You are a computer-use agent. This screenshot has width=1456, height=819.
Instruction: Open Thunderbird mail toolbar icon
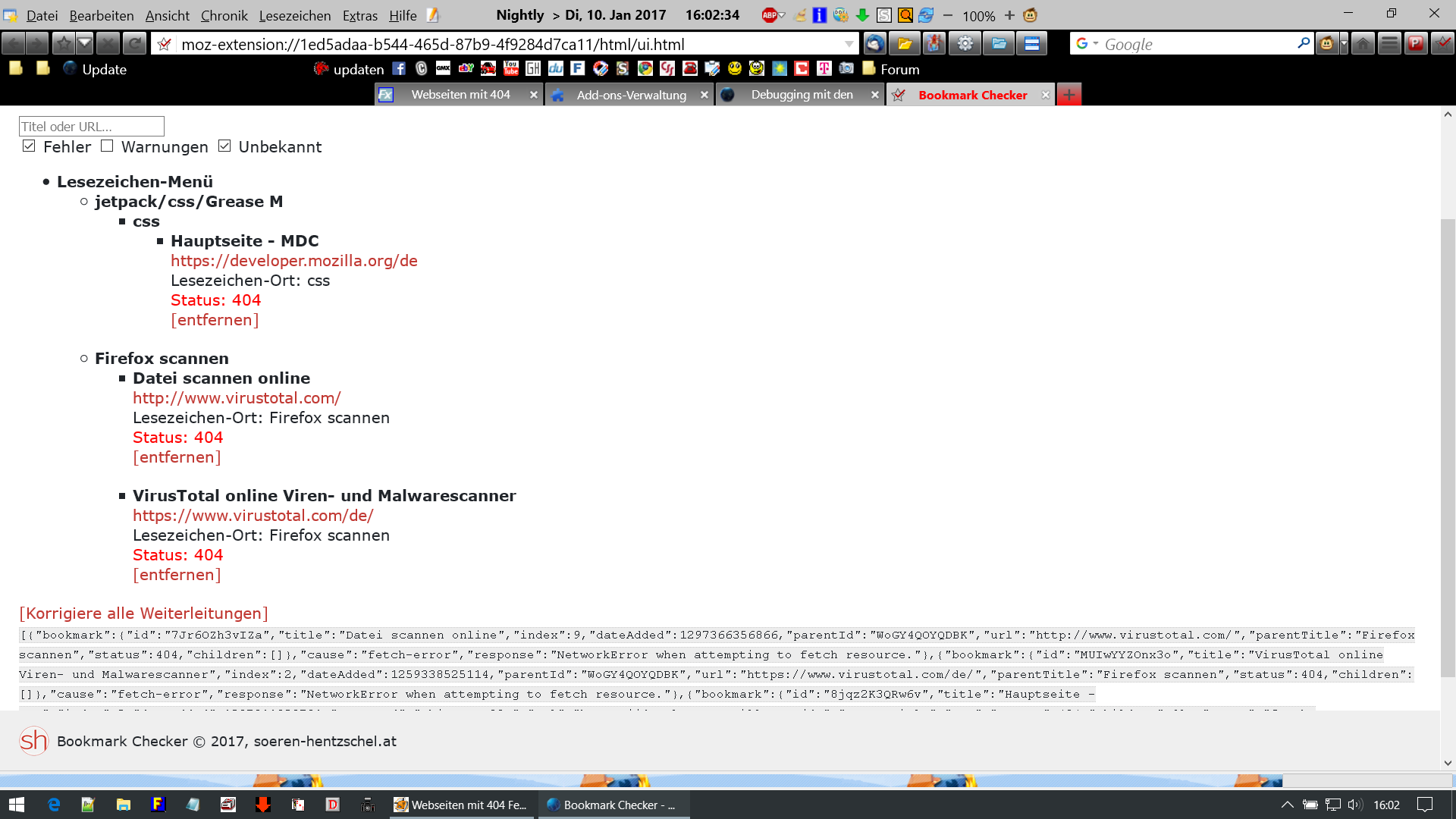[x=874, y=44]
